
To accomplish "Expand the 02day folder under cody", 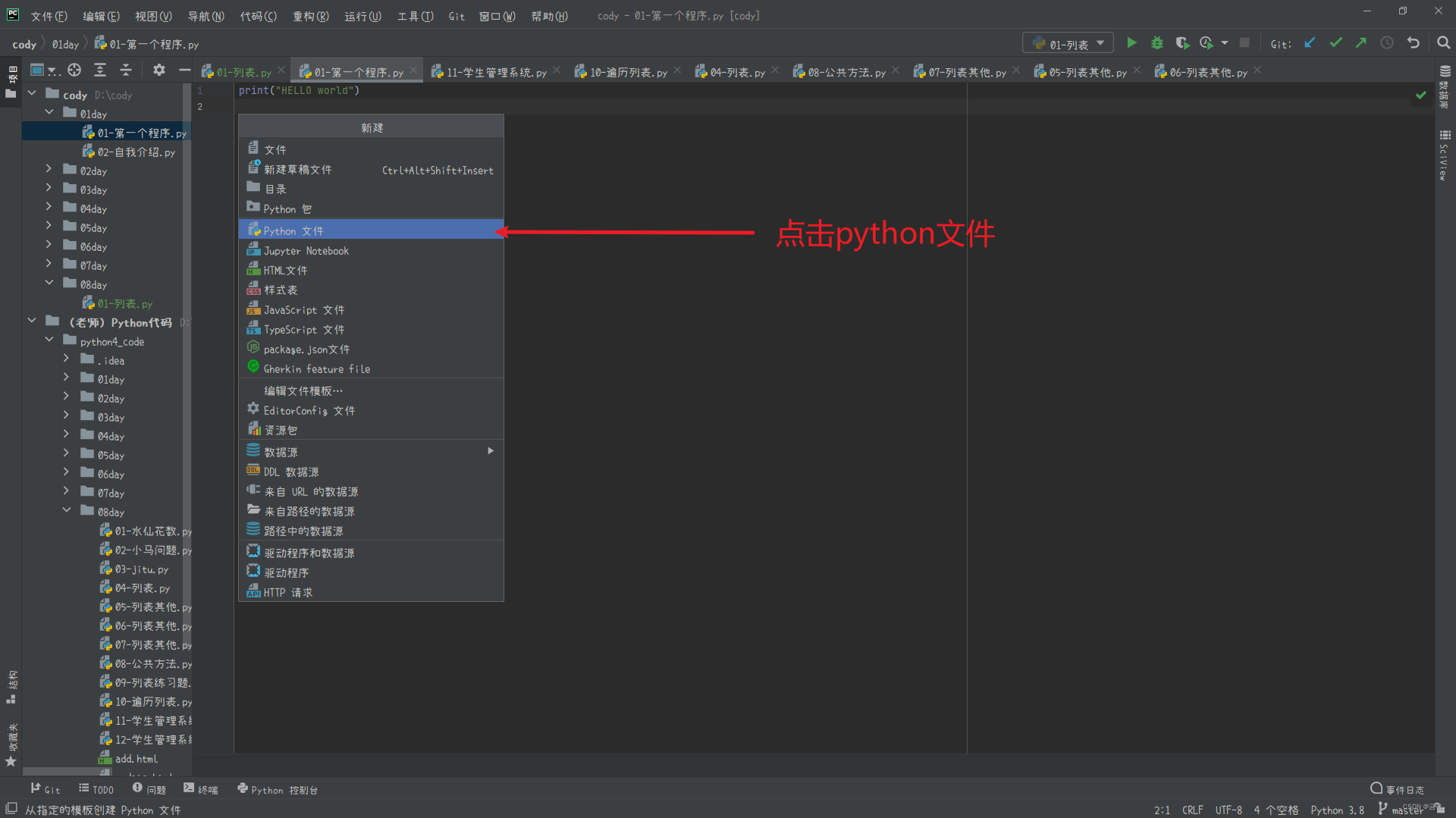I will [49, 169].
